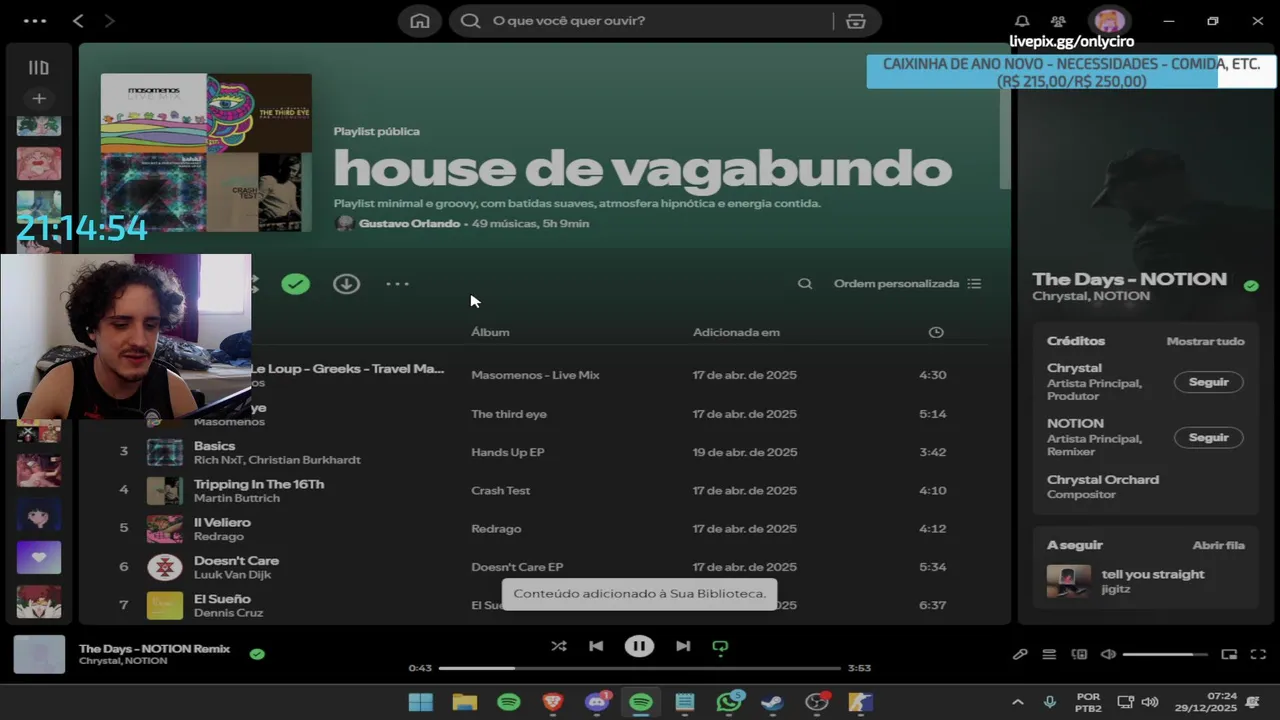Open the Liked Songs heart tile in the sidebar

[x=39, y=557]
